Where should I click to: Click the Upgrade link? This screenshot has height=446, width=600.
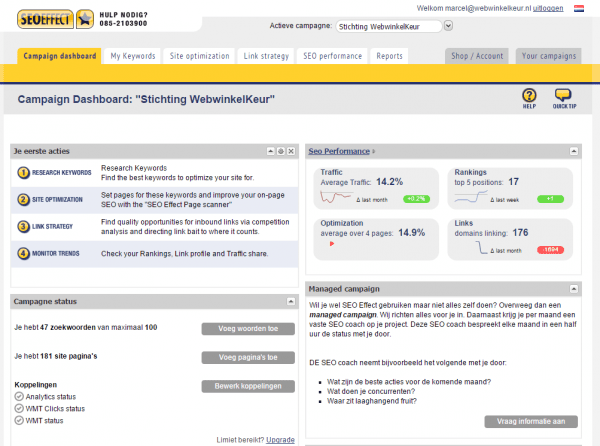pyautogui.click(x=281, y=439)
